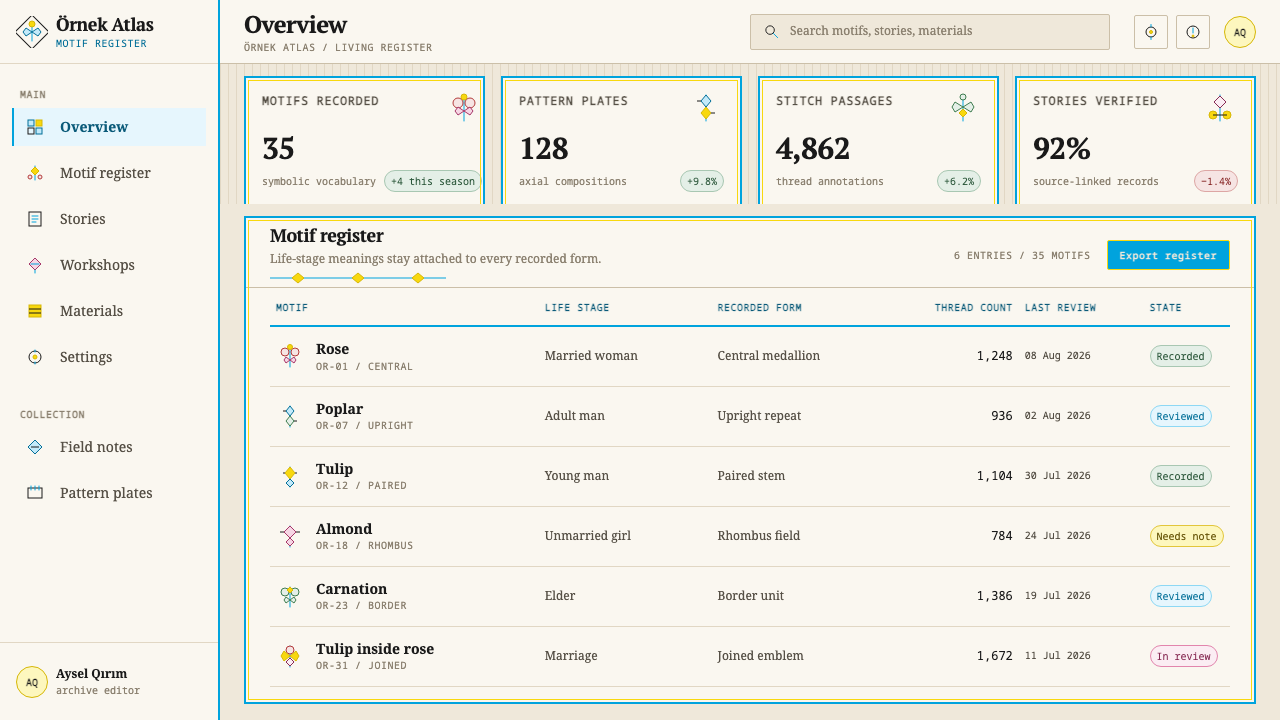Open the Aysel Qırım profile at sidebar bottom
Image resolution: width=1280 pixels, height=720 pixels.
[x=109, y=681]
